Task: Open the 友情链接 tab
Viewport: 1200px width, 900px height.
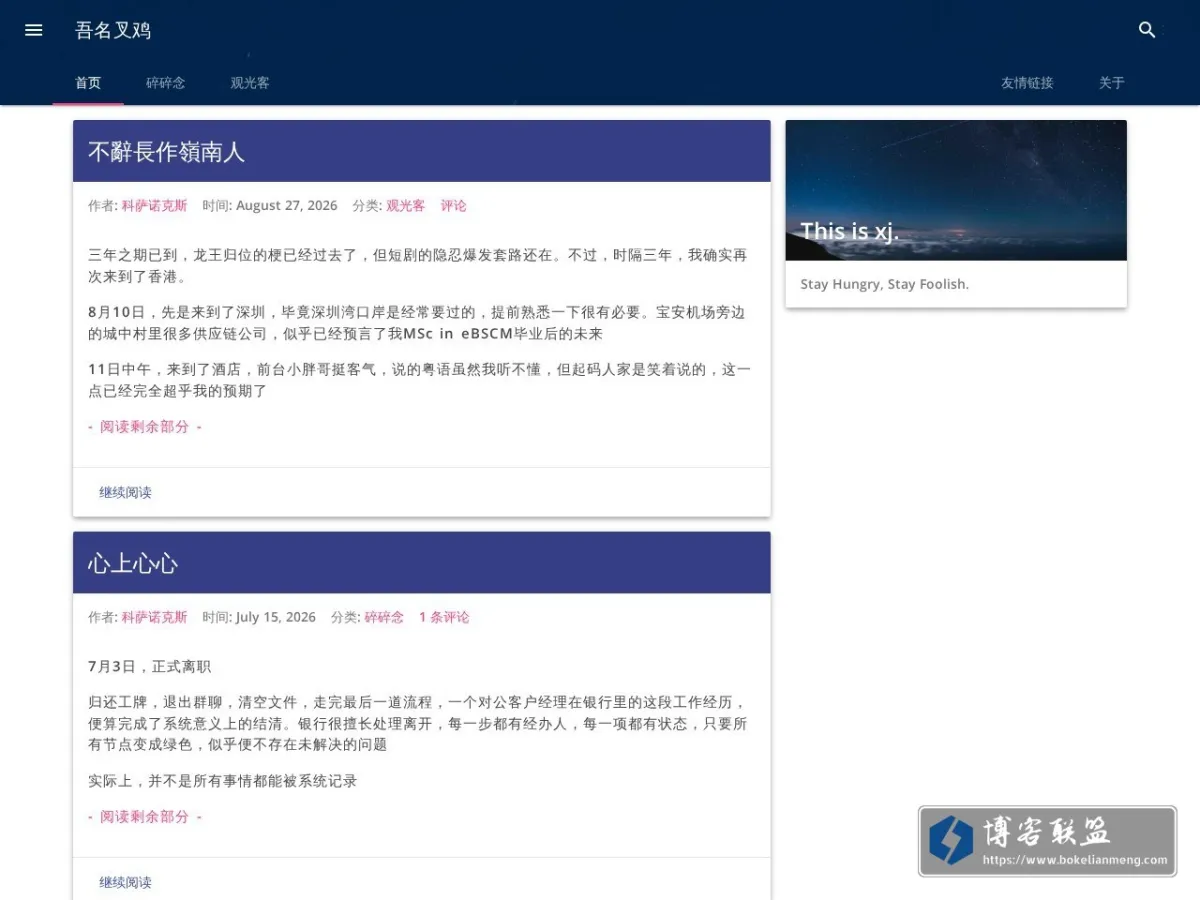Action: pos(1027,83)
